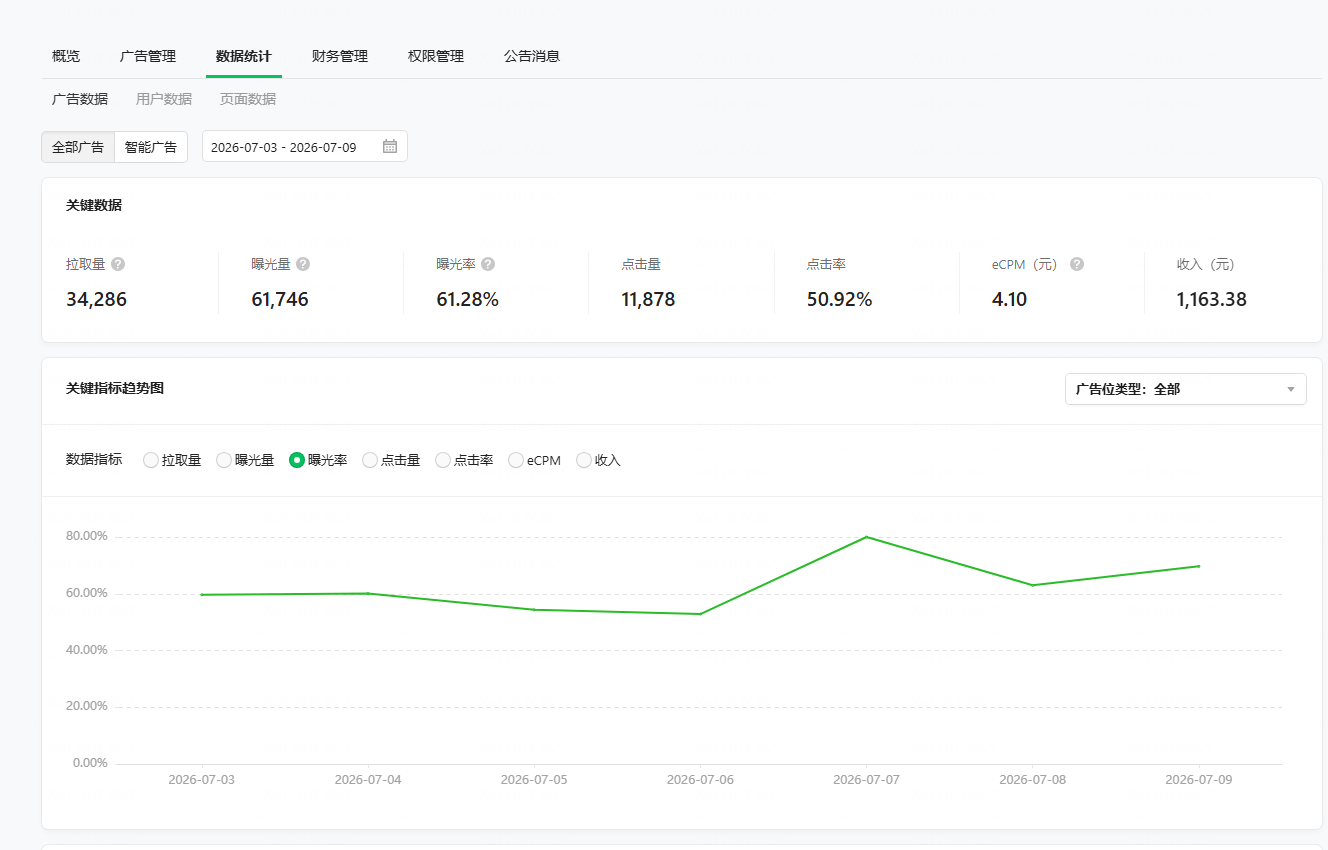Click the 曝光量 value 61,746

(x=280, y=299)
